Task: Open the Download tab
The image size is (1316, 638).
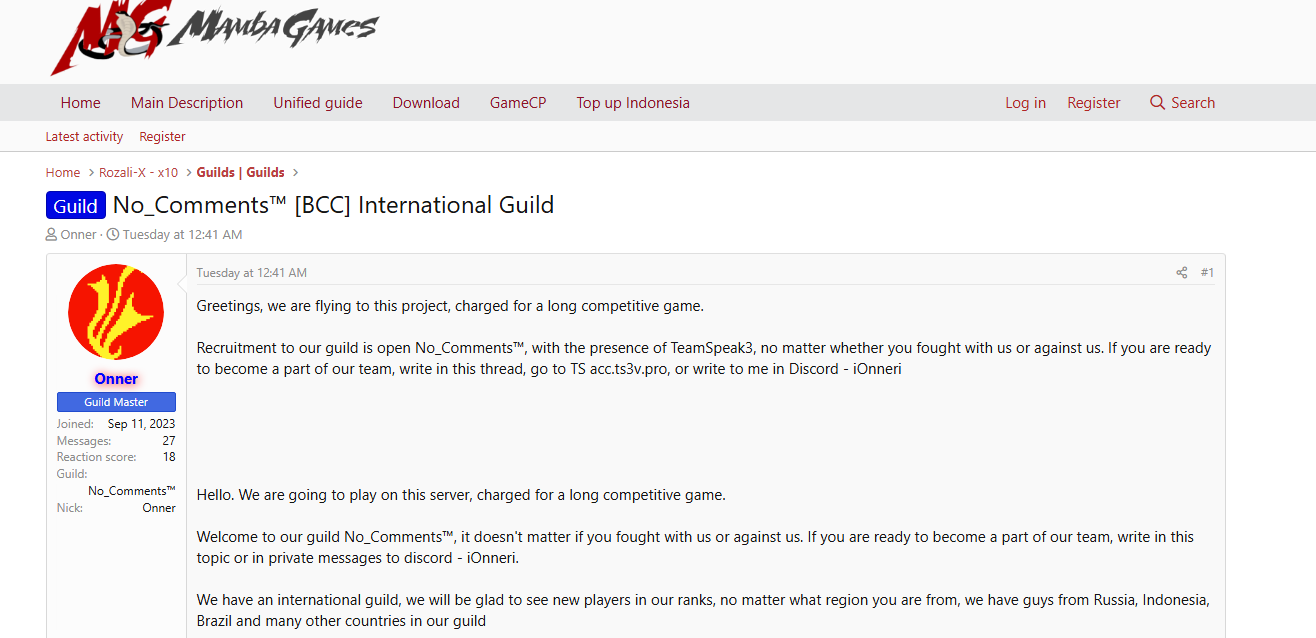Action: [x=426, y=103]
